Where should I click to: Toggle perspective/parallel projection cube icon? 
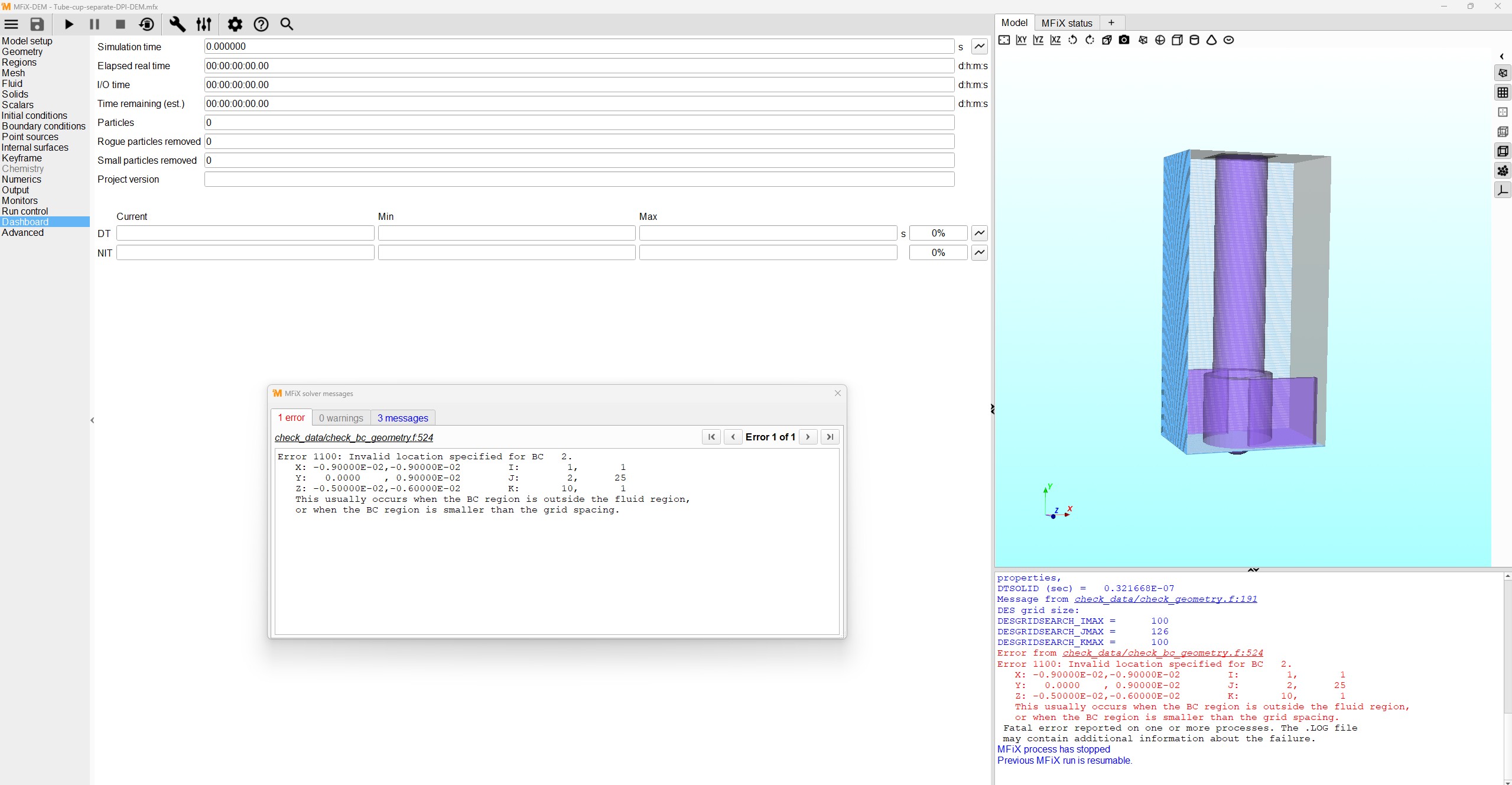coord(1107,40)
